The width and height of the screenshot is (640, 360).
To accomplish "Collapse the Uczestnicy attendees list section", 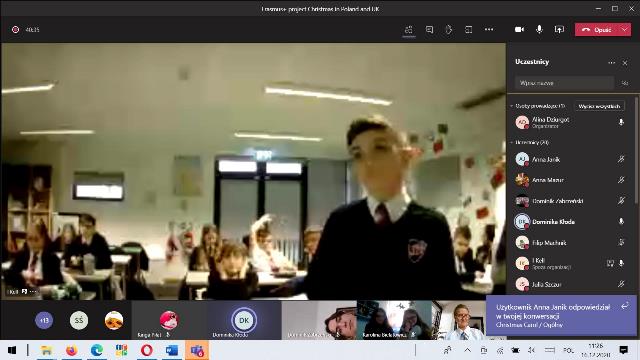I will click(511, 142).
